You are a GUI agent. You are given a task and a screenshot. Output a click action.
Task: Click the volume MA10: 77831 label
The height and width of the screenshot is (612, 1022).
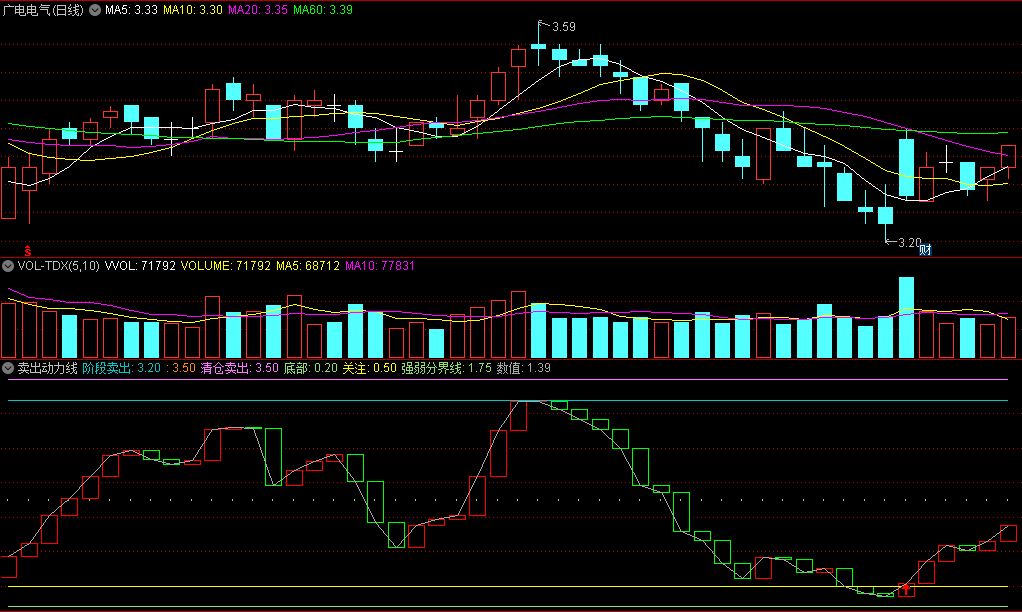click(x=380, y=266)
